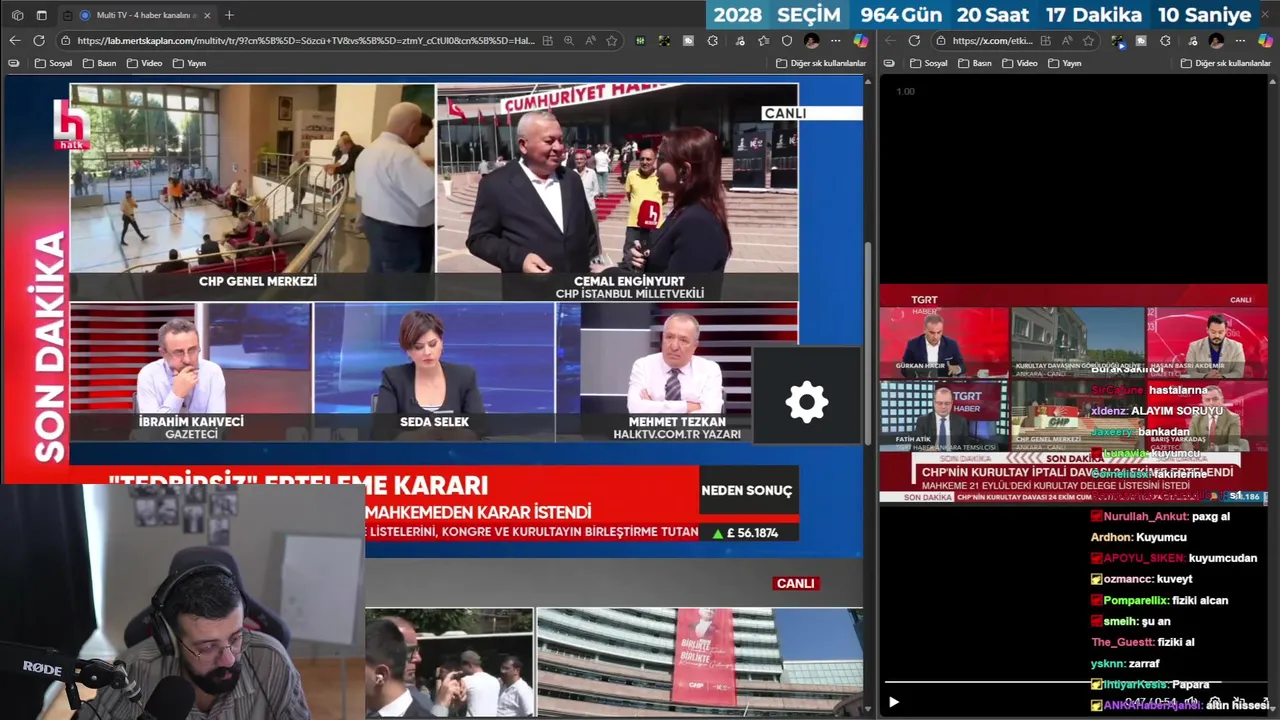Open profile avatar in right browser window
The image size is (1280, 720).
tap(1216, 41)
